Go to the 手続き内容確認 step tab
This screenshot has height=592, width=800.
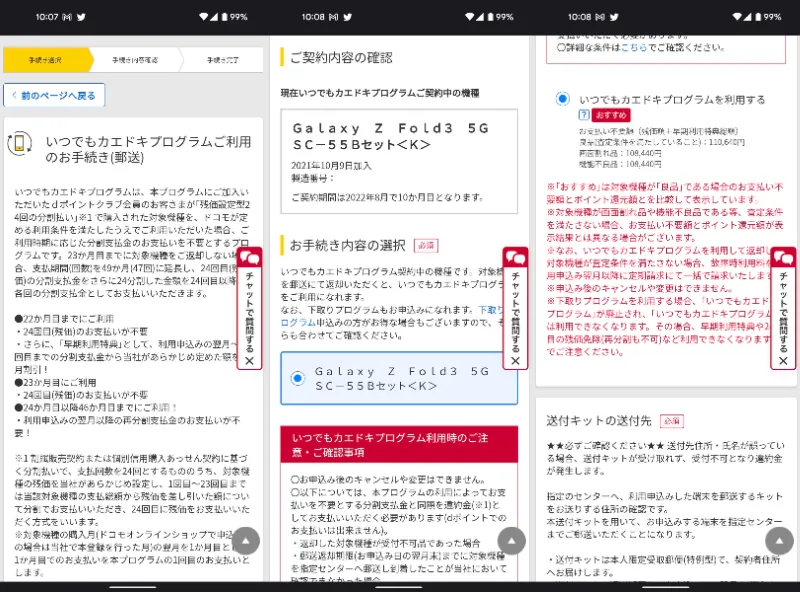[x=135, y=60]
